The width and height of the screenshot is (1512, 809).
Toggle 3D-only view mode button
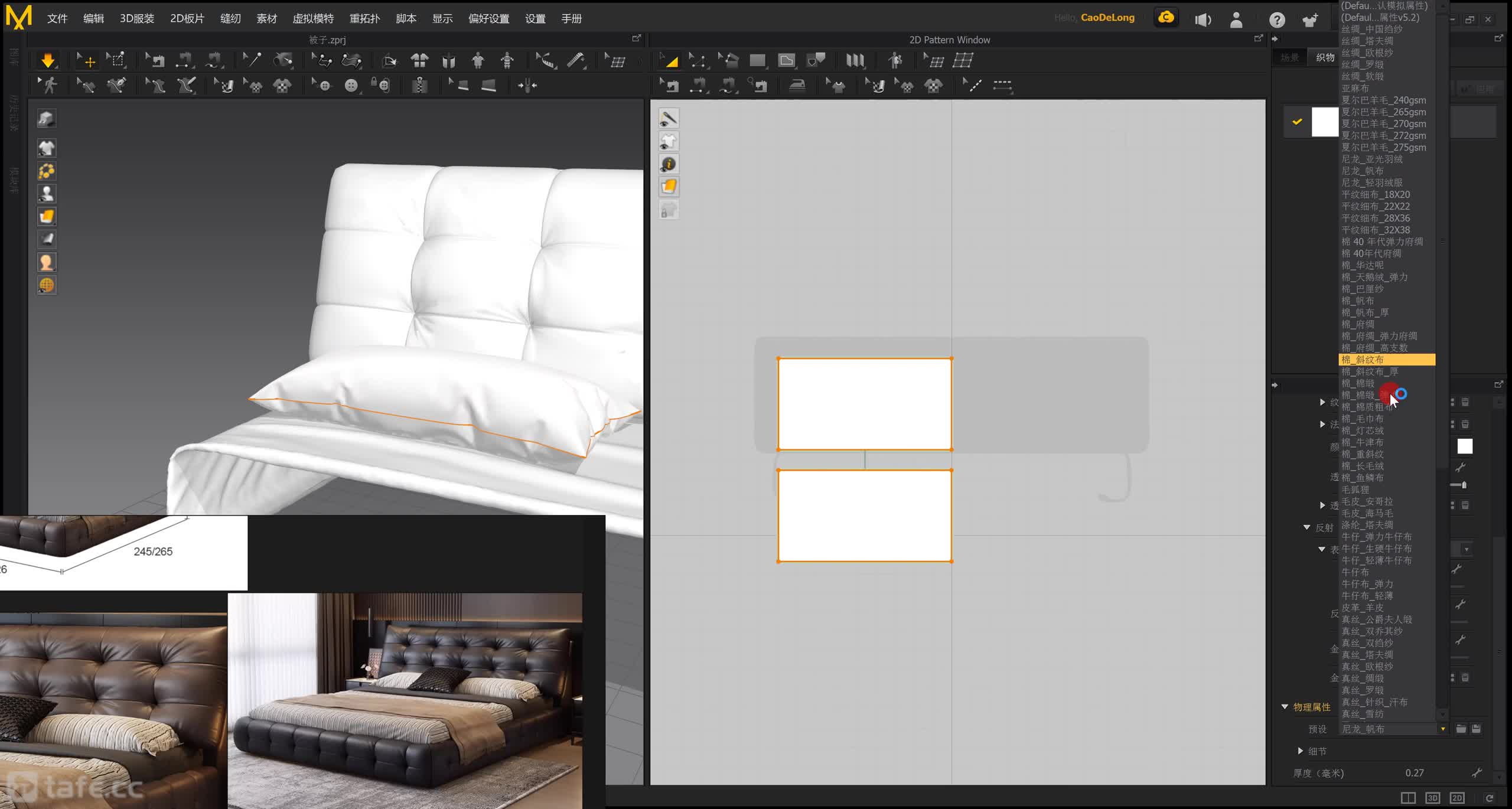pyautogui.click(x=1432, y=798)
